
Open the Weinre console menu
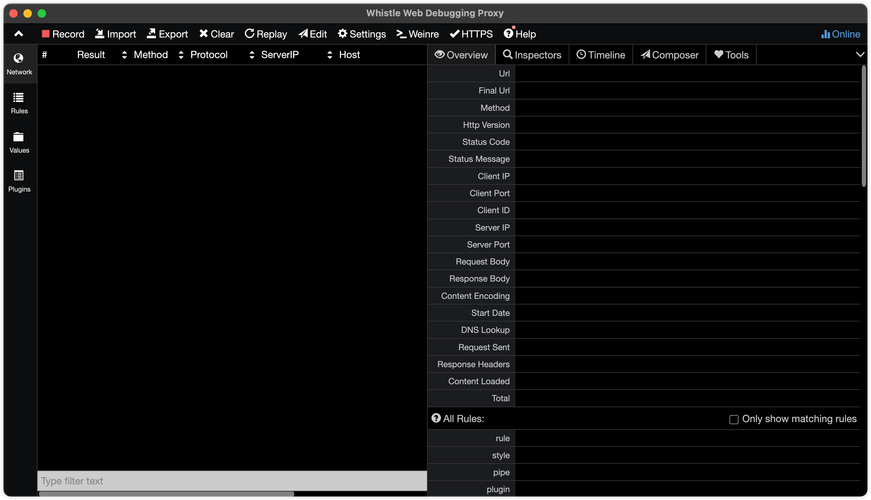click(417, 34)
